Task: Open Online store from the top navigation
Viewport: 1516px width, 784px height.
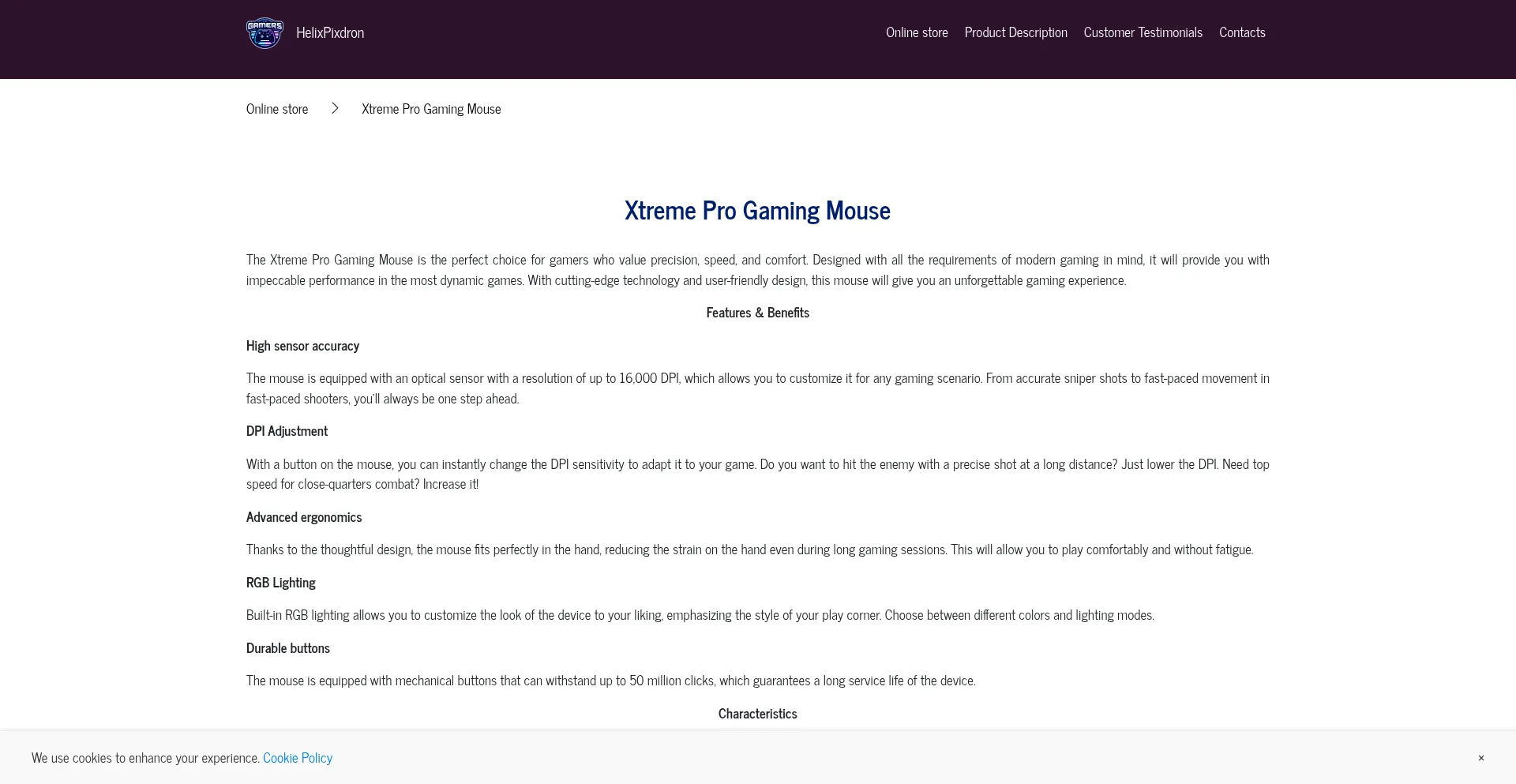Action: 916,32
